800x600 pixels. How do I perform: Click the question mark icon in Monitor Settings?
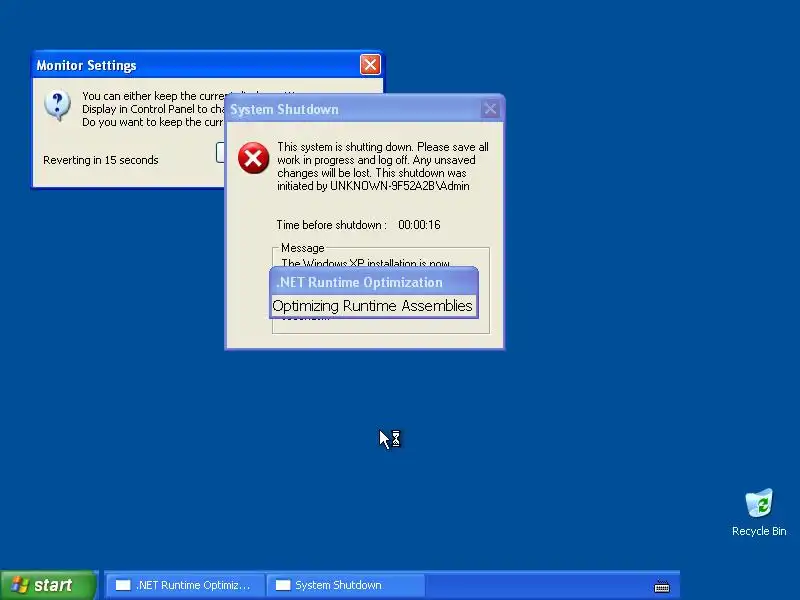[58, 105]
